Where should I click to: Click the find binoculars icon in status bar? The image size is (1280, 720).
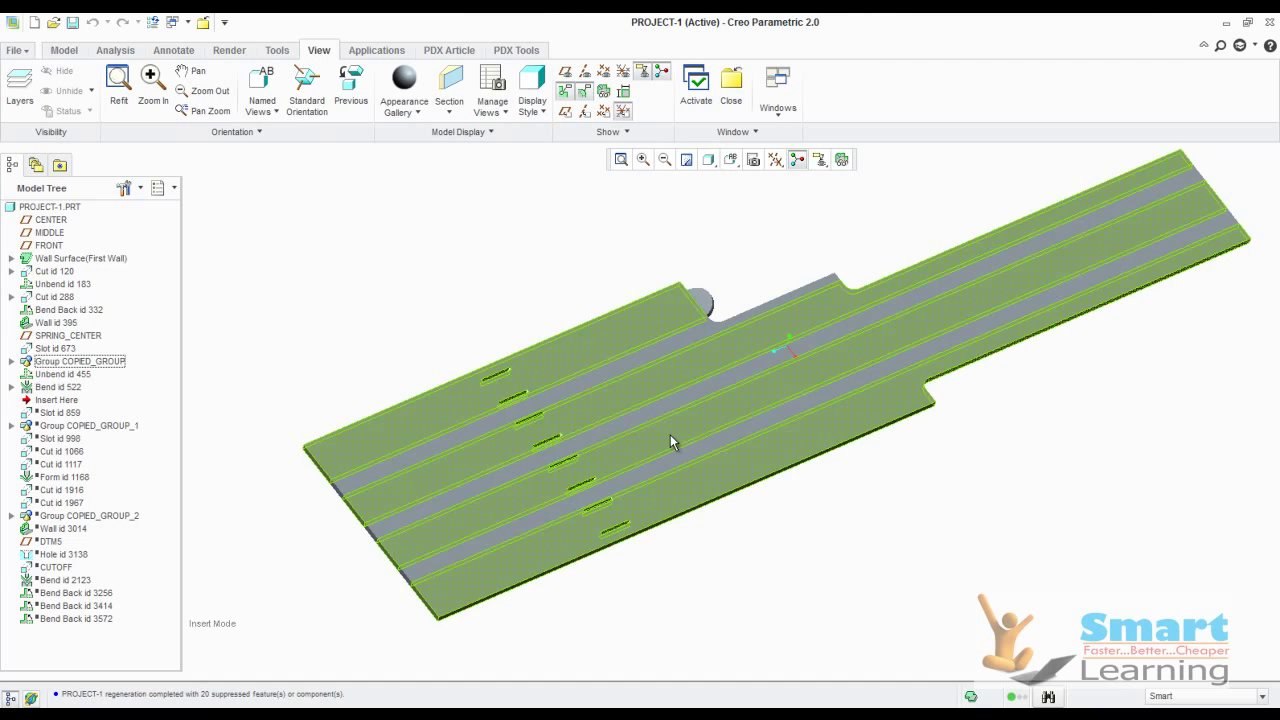[x=1048, y=697]
